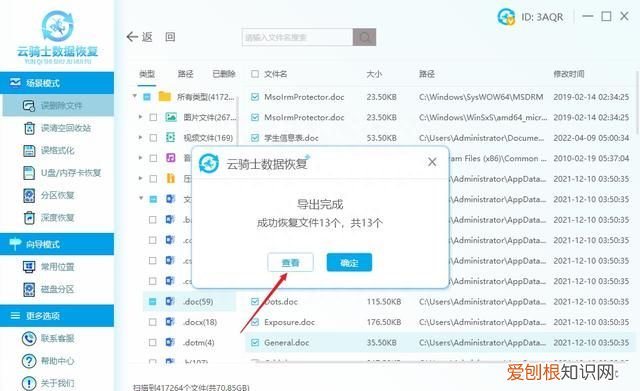Click 查看 to view recovered files
This screenshot has width=640, height=391.
pos(291,262)
